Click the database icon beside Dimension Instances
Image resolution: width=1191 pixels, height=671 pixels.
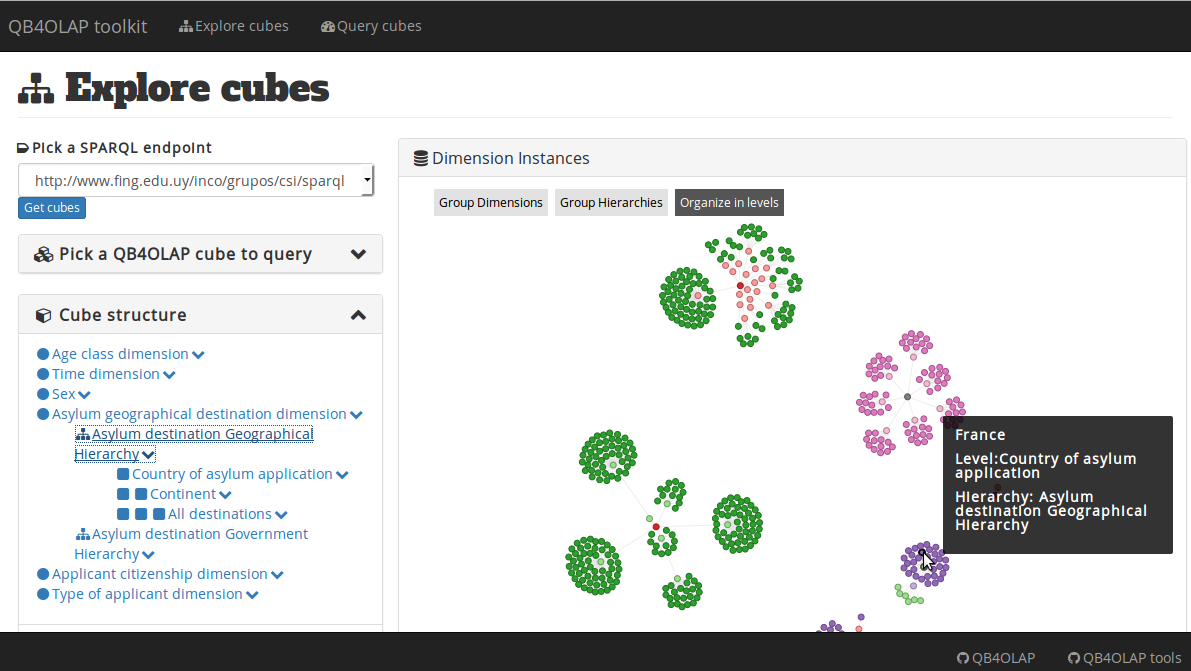[x=421, y=158]
